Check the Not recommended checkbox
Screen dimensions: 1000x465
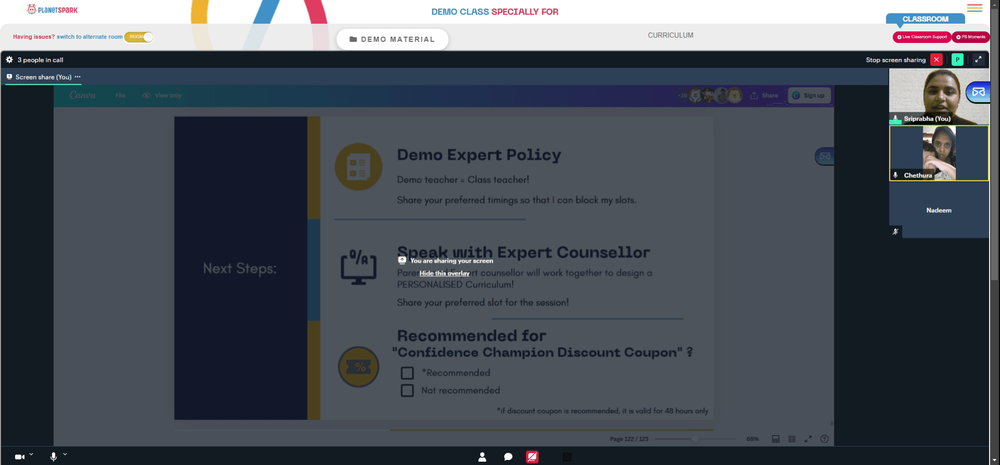point(407,390)
